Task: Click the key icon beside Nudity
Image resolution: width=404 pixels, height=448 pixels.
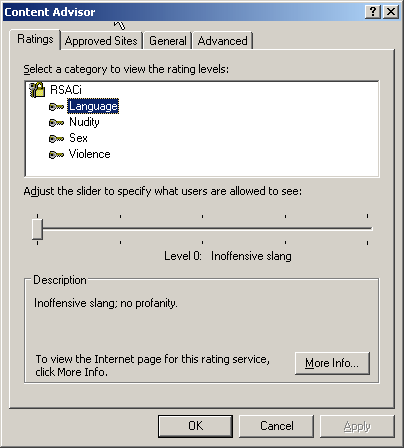Action: tap(56, 123)
